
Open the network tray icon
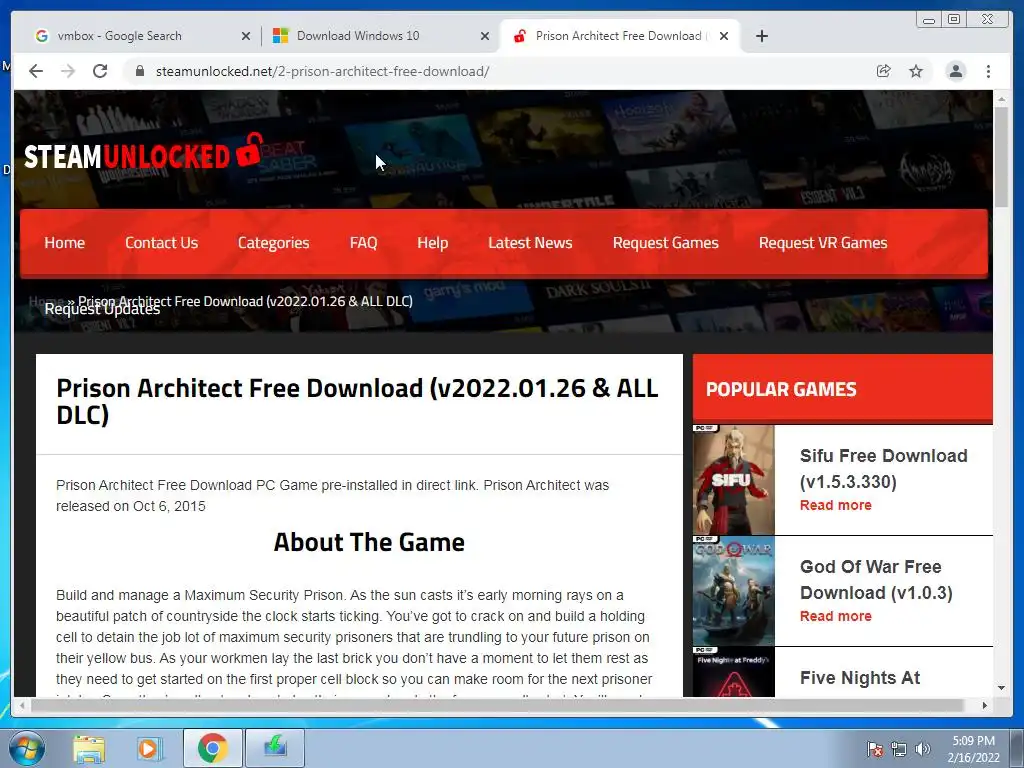899,749
